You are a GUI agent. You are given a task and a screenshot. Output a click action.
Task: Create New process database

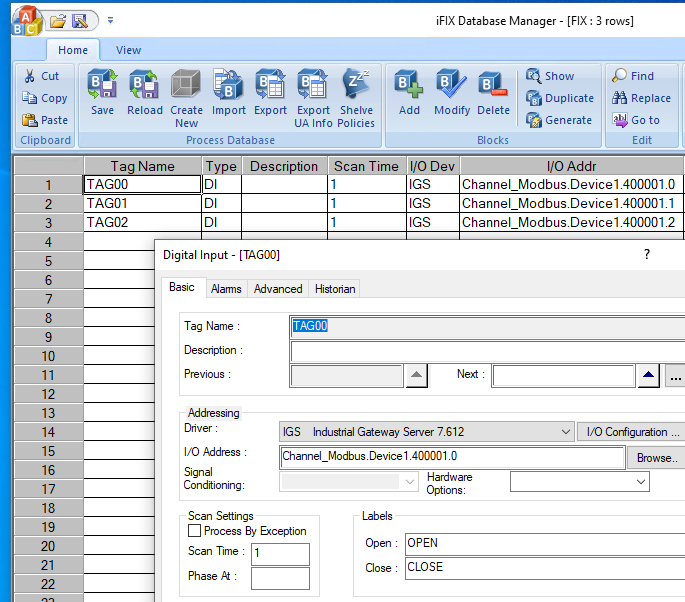coord(187,98)
